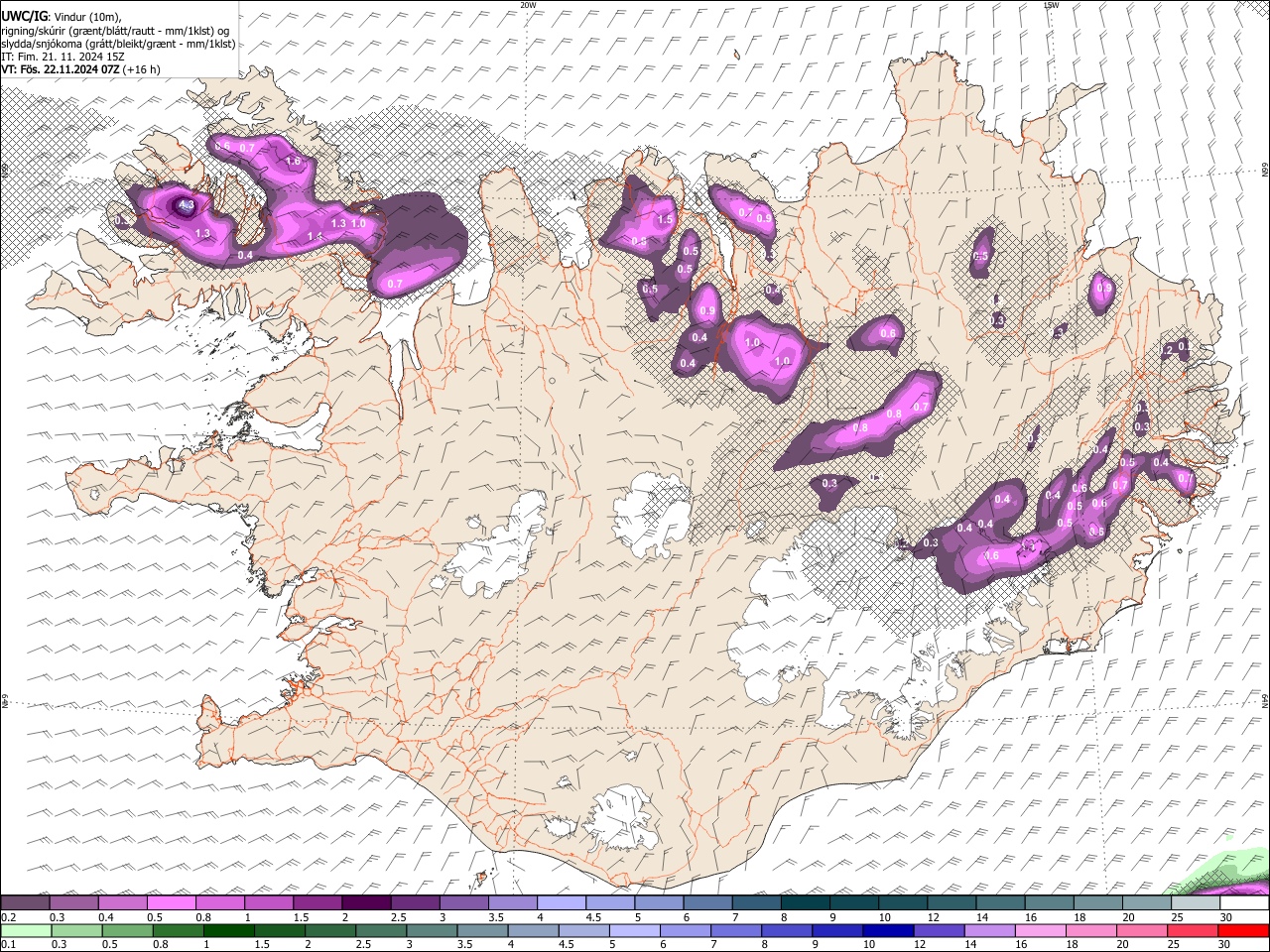Click snow legend swatch between 0.3 and 0.4
The image size is (1270, 952).
click(x=75, y=902)
